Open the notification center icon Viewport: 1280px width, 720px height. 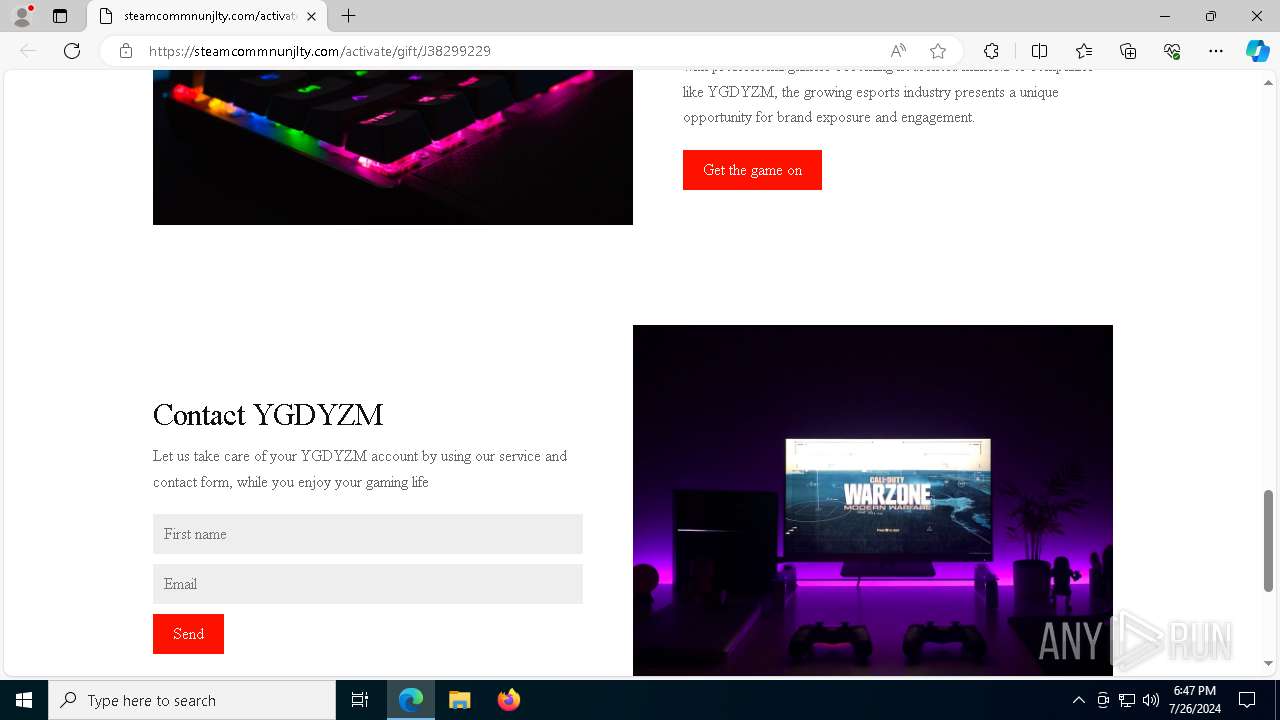1247,700
